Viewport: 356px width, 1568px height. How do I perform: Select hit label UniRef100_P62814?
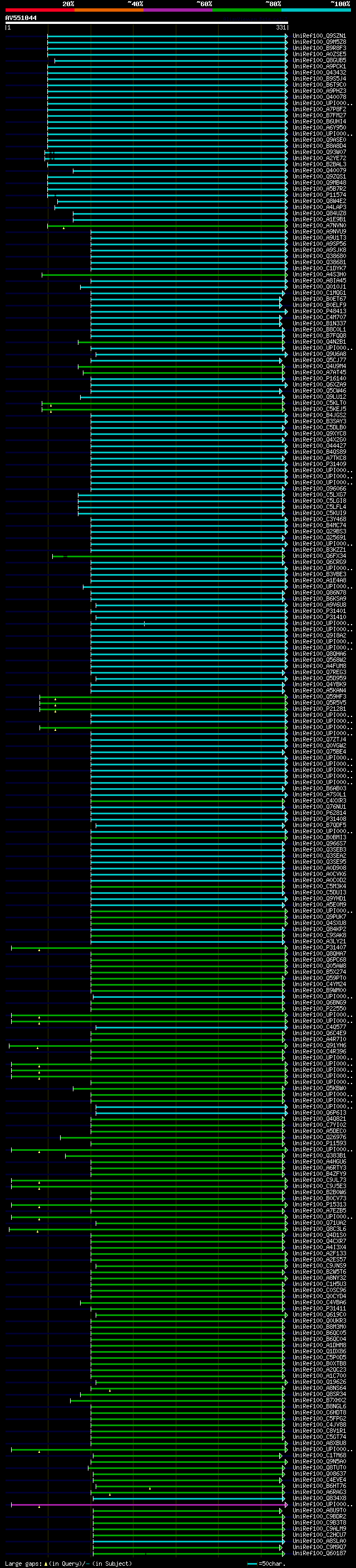319,813
